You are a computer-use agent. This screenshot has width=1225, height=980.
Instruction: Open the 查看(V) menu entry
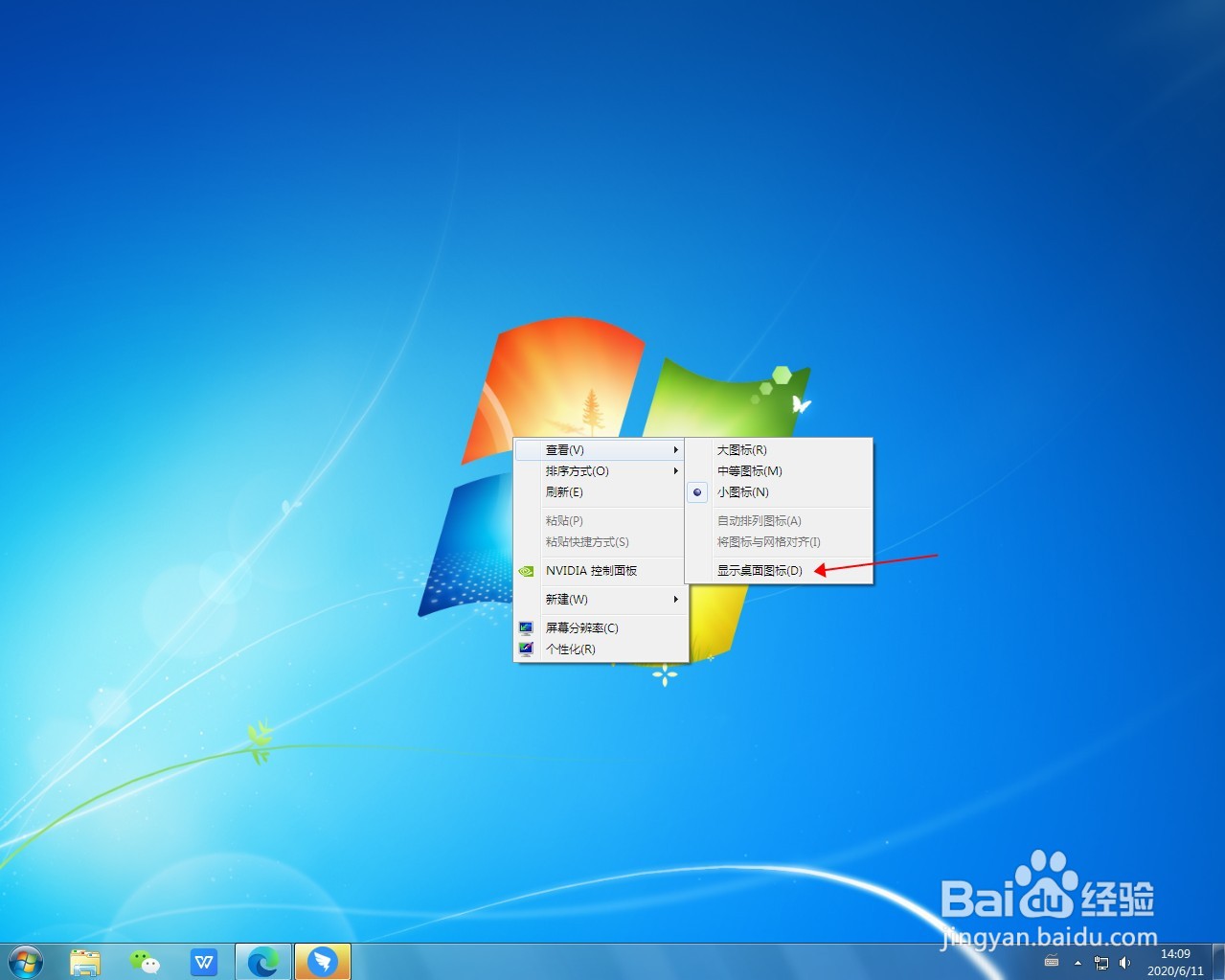601,450
